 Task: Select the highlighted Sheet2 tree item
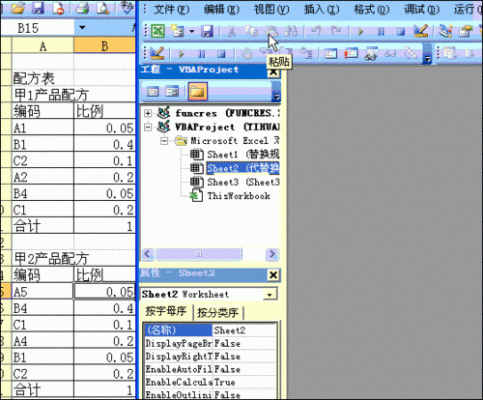coord(234,168)
